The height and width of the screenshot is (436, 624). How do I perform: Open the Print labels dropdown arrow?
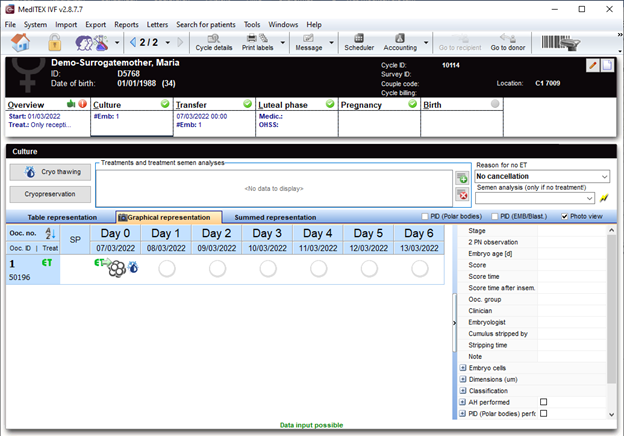coord(283,43)
